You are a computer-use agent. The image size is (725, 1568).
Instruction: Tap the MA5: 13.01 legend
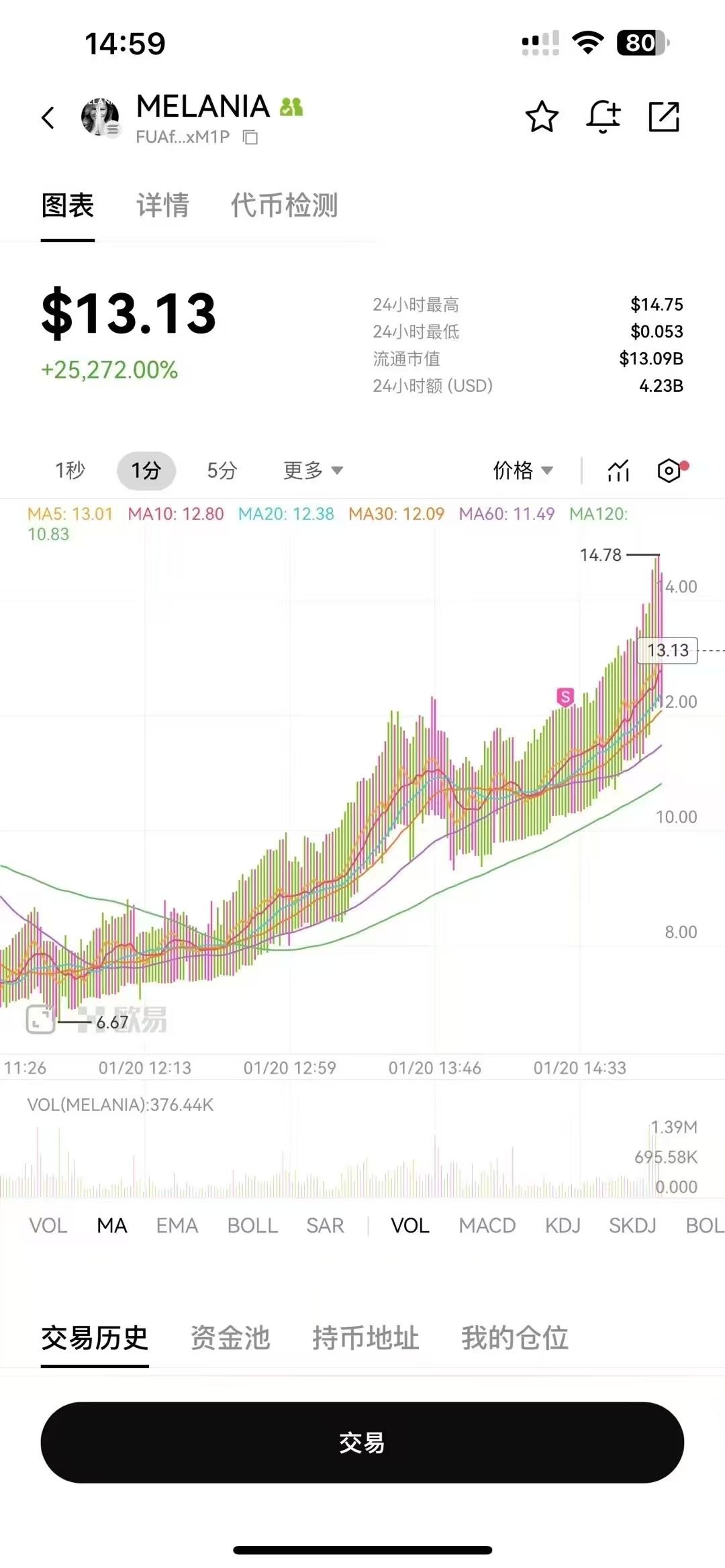[70, 514]
